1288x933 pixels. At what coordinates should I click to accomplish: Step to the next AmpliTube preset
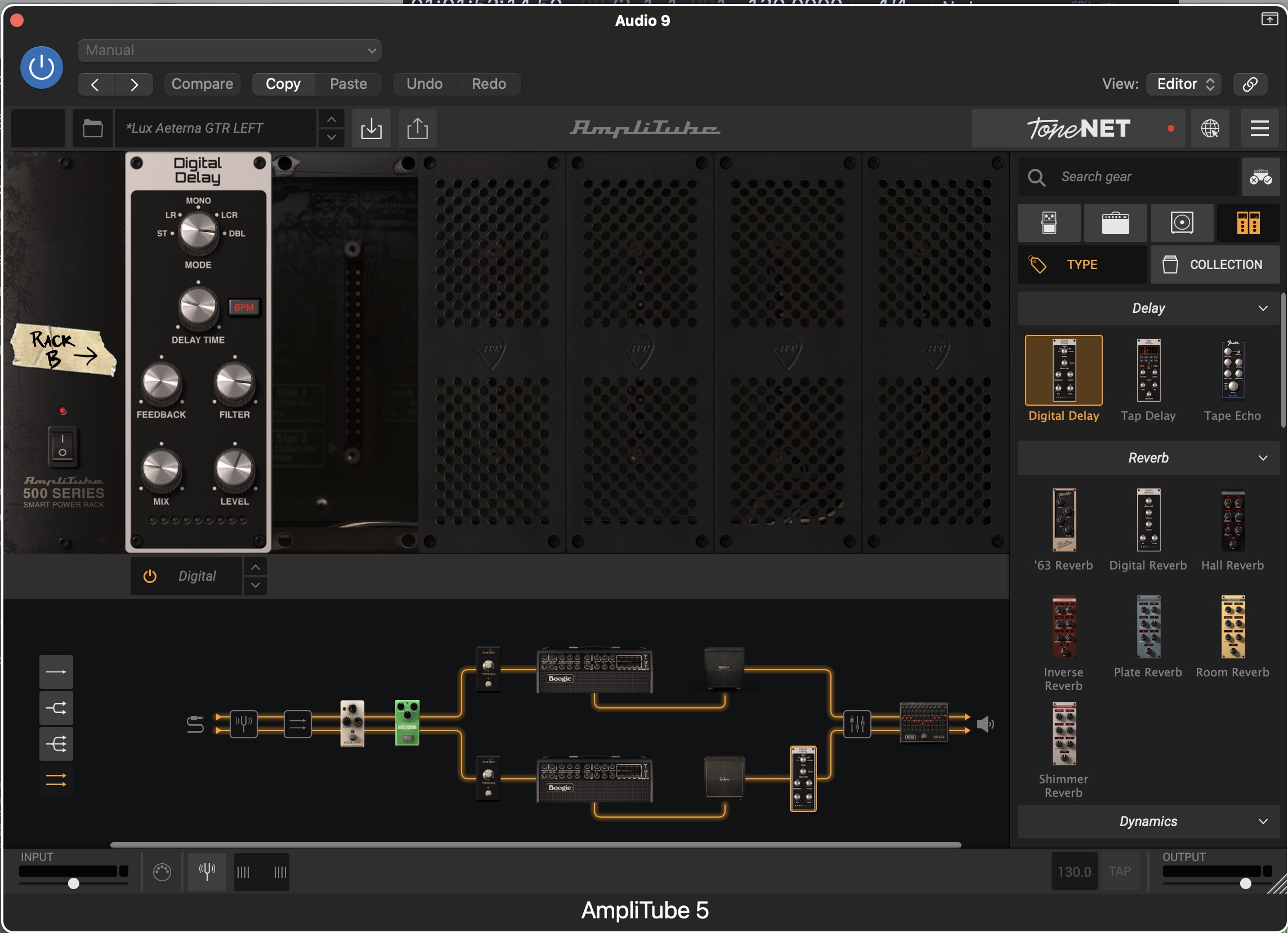click(x=331, y=138)
